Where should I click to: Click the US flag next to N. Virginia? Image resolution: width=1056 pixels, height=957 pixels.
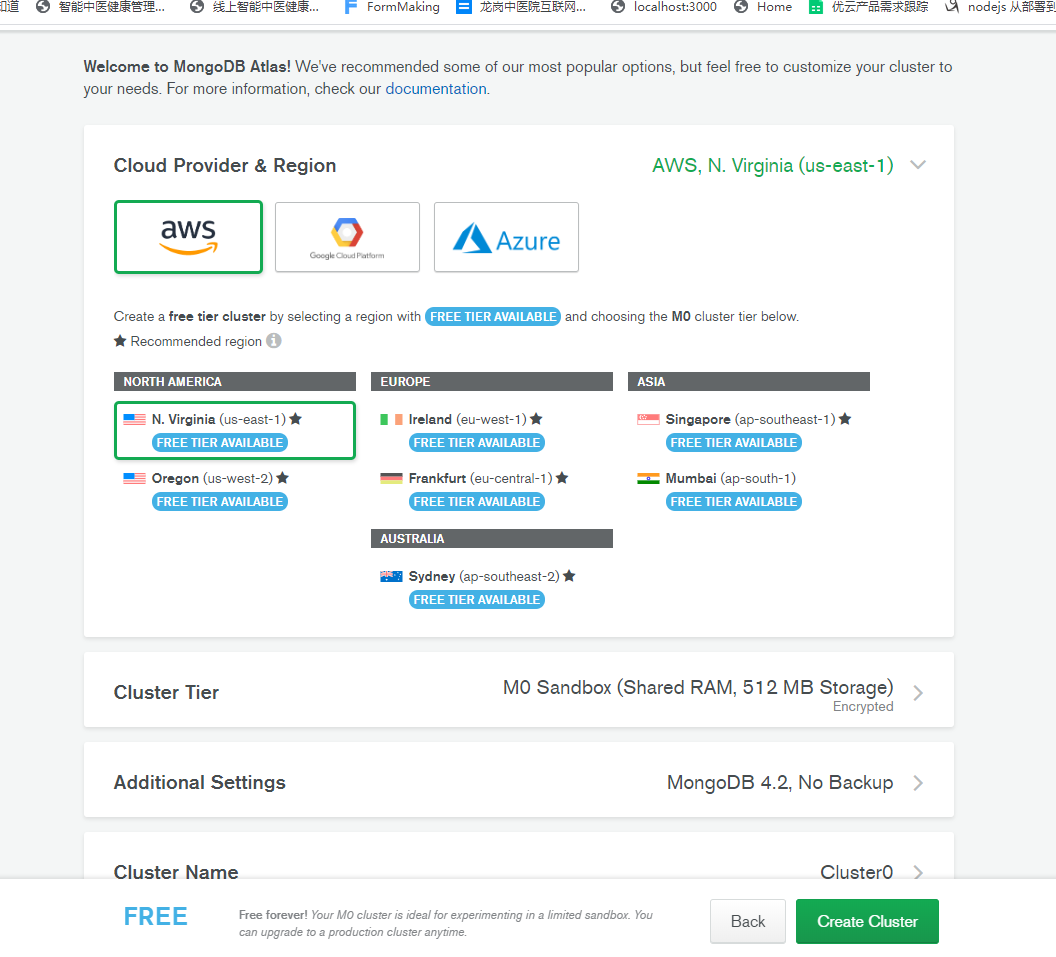pyautogui.click(x=135, y=419)
